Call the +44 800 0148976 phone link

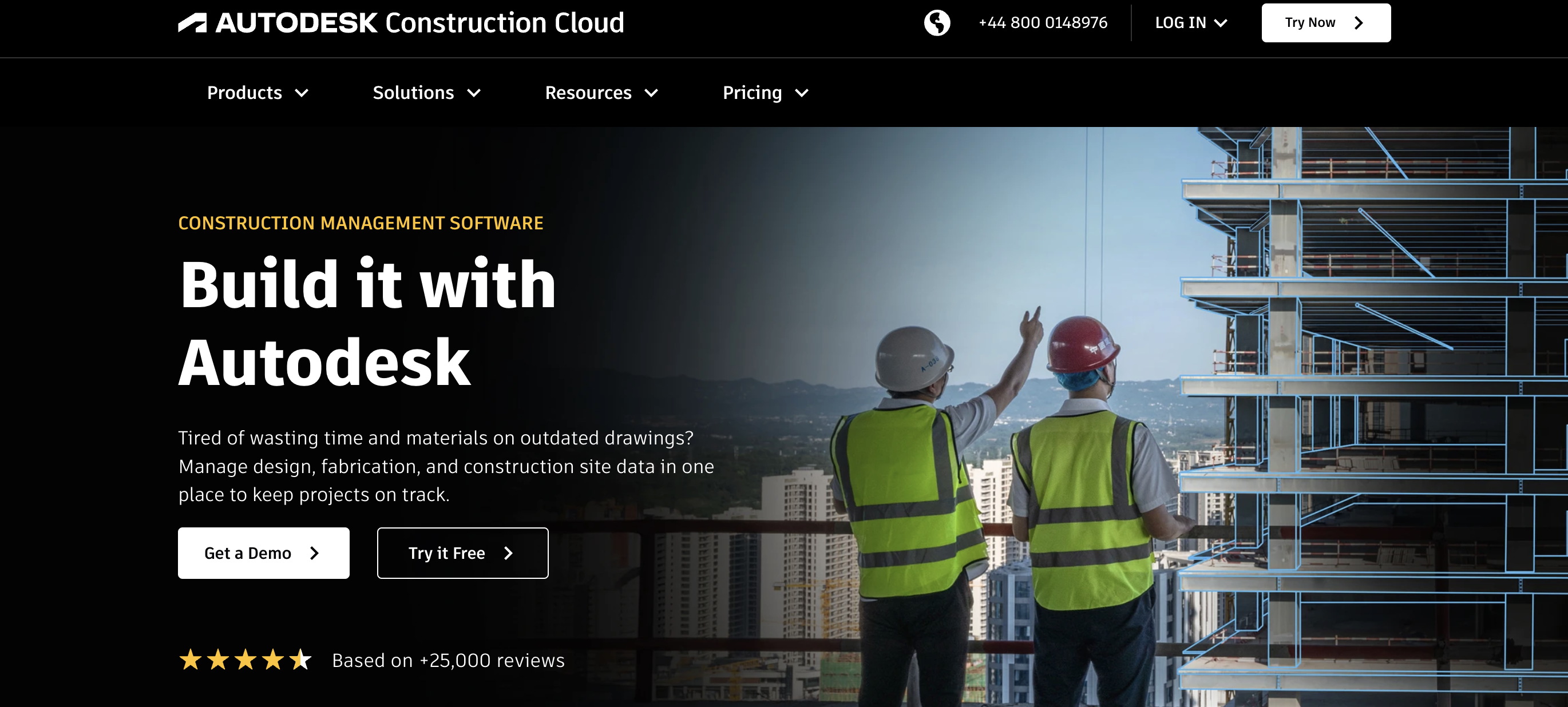(x=1043, y=23)
